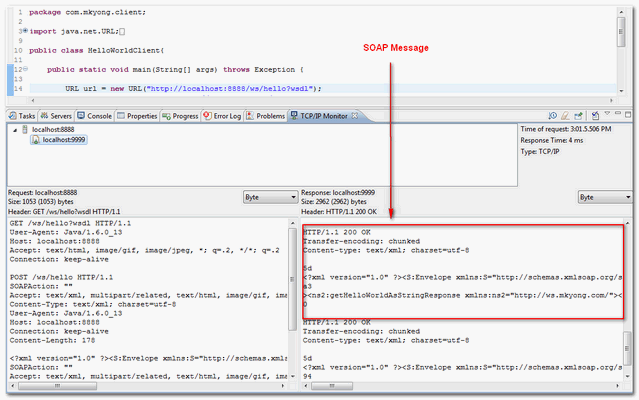The width and height of the screenshot is (639, 400).
Task: Click 'Header: HTTP/1.1 200 OK' label
Action: pyautogui.click(x=339, y=212)
